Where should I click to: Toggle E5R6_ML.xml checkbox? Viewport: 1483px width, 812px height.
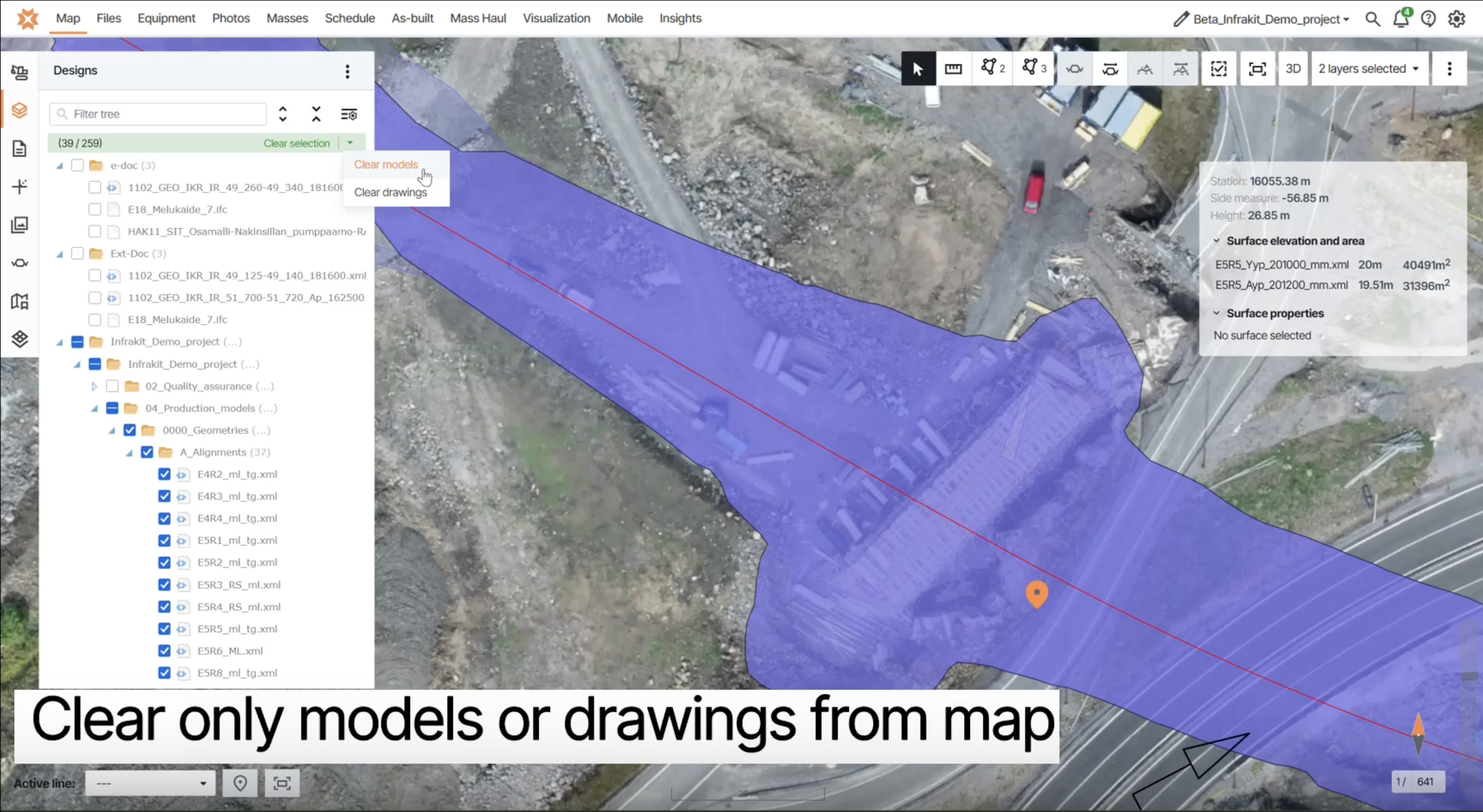click(x=164, y=651)
